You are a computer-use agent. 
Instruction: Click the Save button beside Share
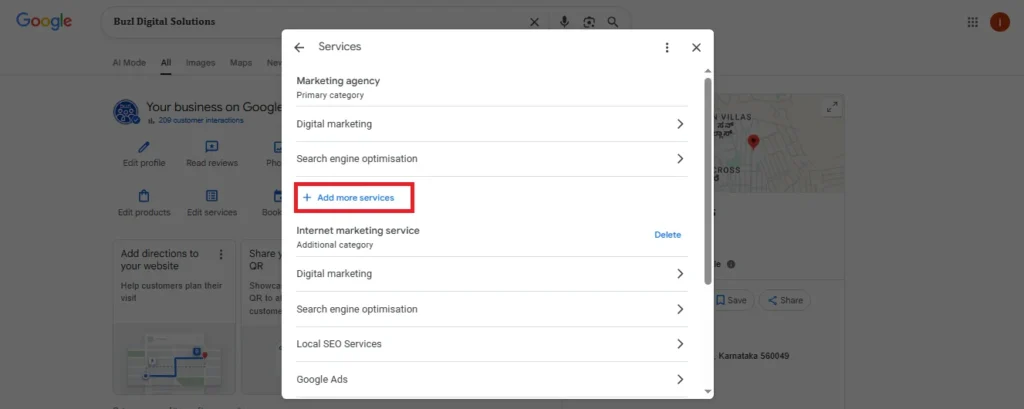click(731, 301)
